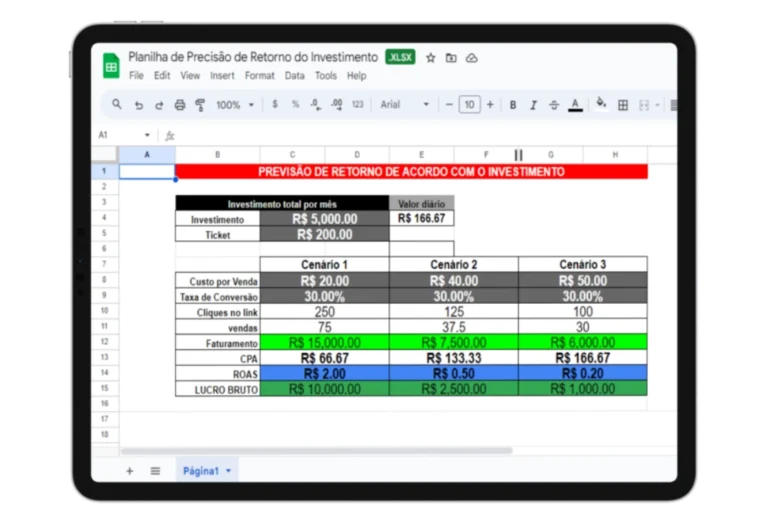Add a new sheet with plus button
Screen dimensions: 768x525
pos(129,470)
